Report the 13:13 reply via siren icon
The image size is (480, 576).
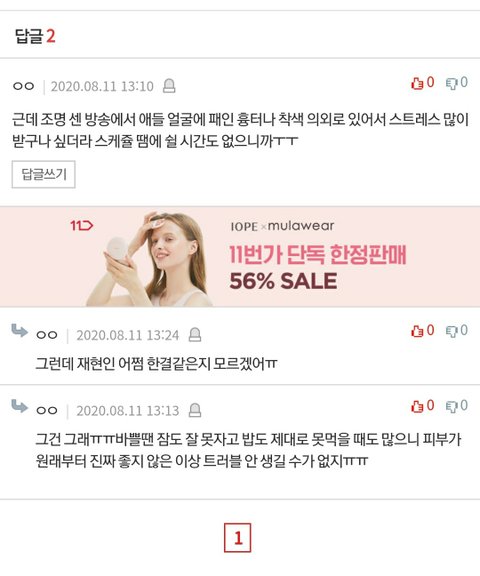[x=195, y=410]
